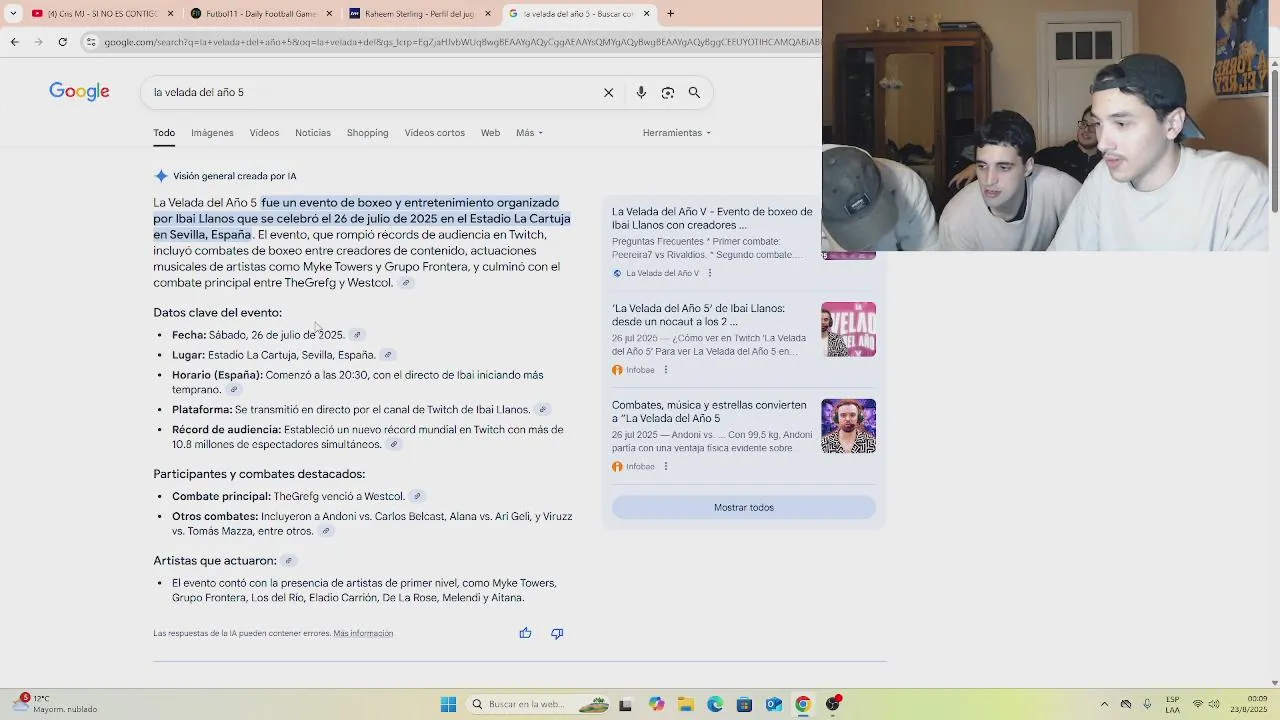
Task: Expand the 'Más' search filter dropdown
Action: coord(529,133)
